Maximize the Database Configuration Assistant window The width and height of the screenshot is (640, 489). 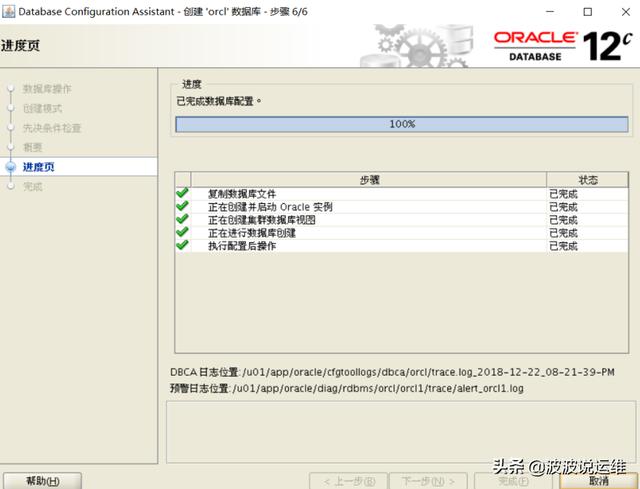(x=588, y=12)
